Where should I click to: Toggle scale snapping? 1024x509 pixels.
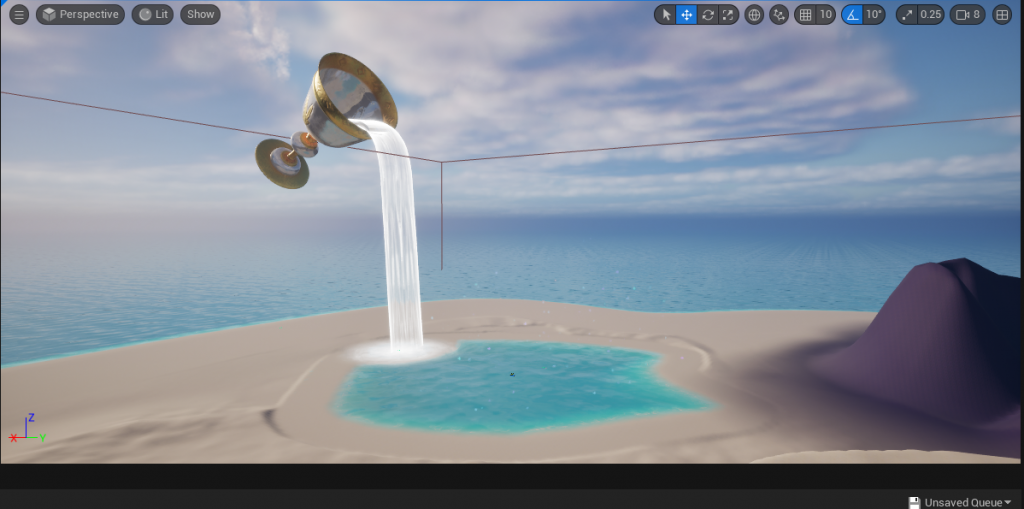906,14
